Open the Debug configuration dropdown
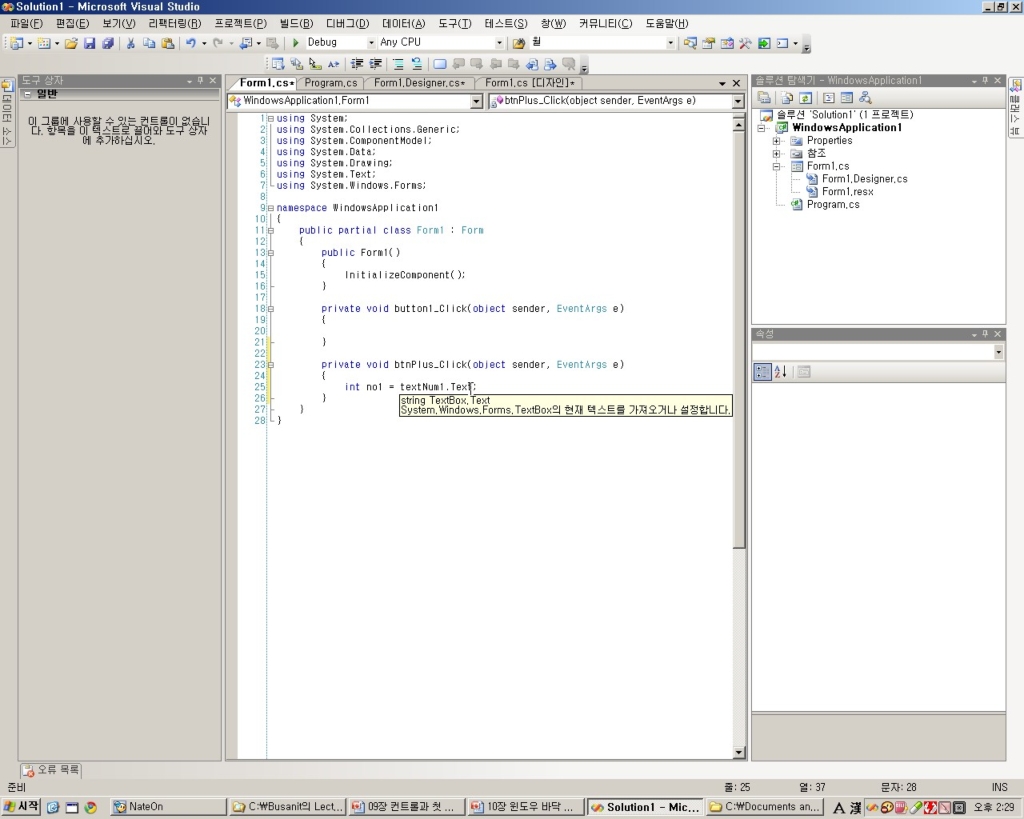The width and height of the screenshot is (1024, 819). click(x=371, y=42)
